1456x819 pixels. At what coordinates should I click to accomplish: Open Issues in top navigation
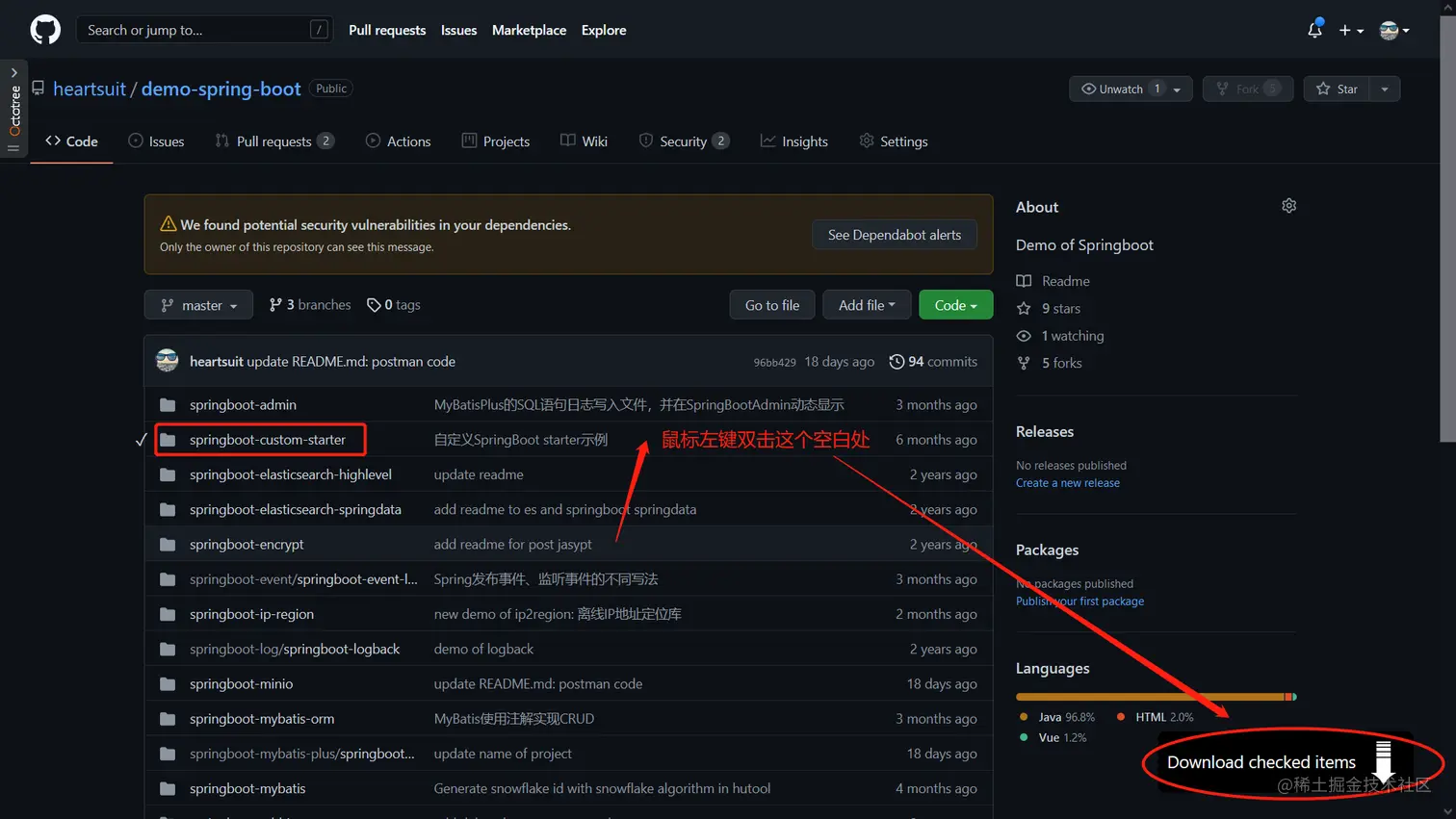(x=458, y=30)
